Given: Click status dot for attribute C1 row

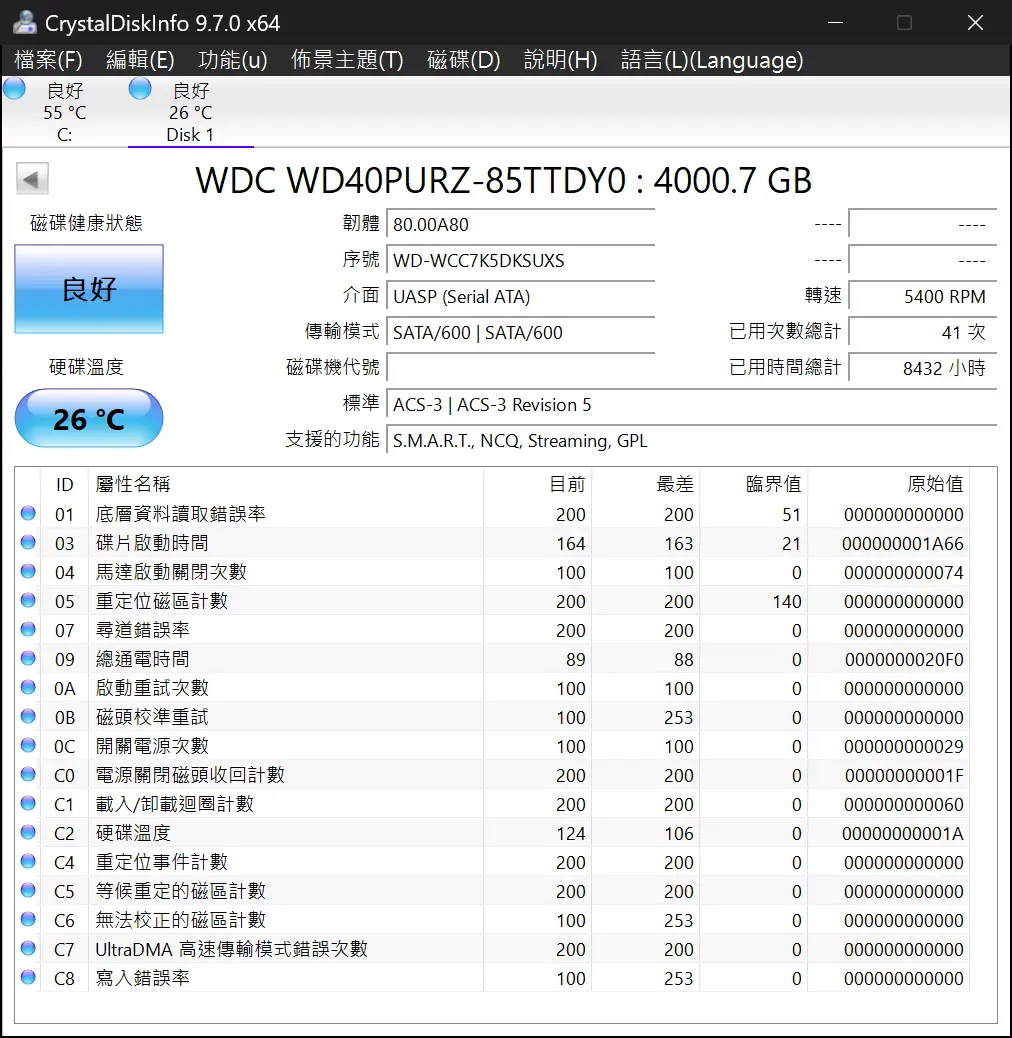Looking at the screenshot, I should (28, 803).
